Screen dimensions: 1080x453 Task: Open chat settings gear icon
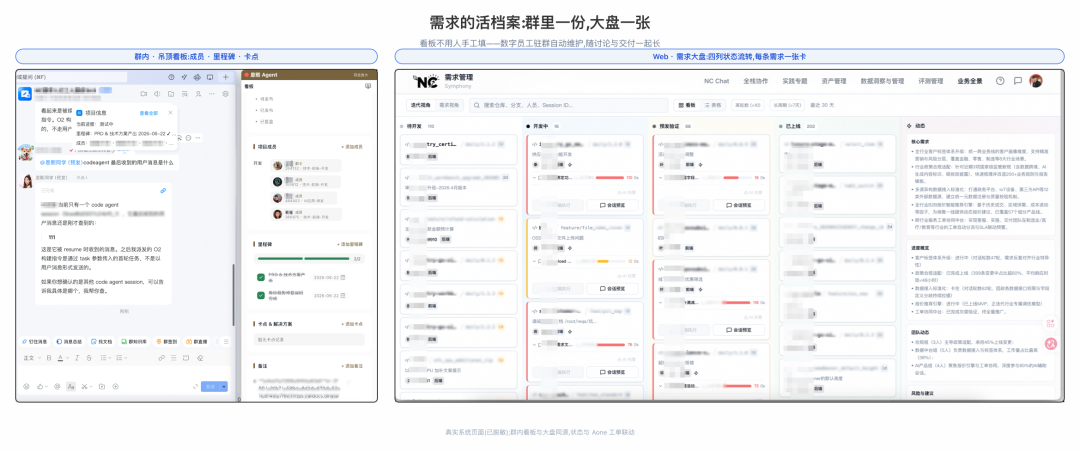pos(225,94)
